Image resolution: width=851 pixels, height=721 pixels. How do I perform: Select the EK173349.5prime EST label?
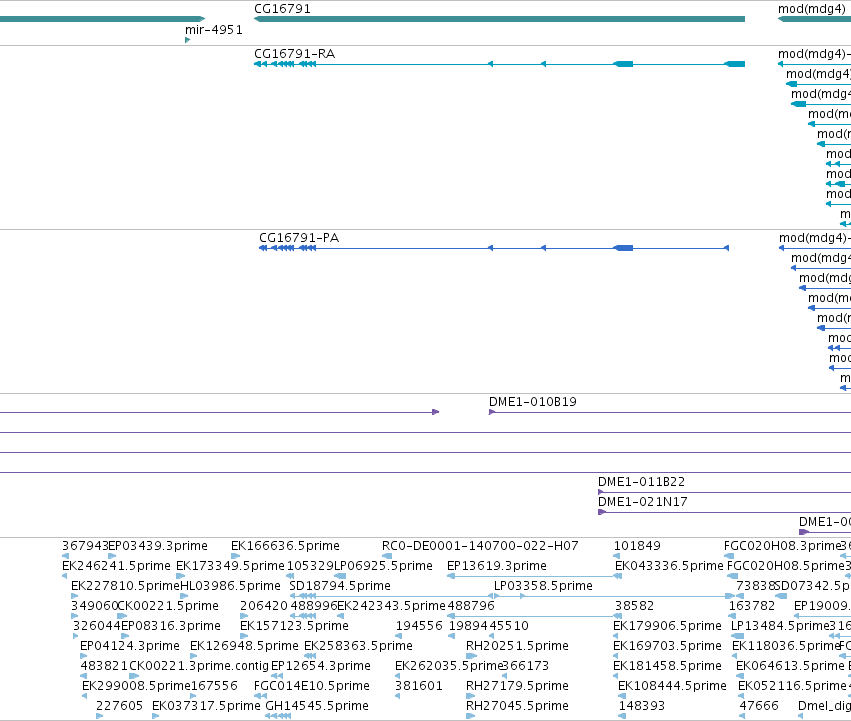pyautogui.click(x=230, y=566)
